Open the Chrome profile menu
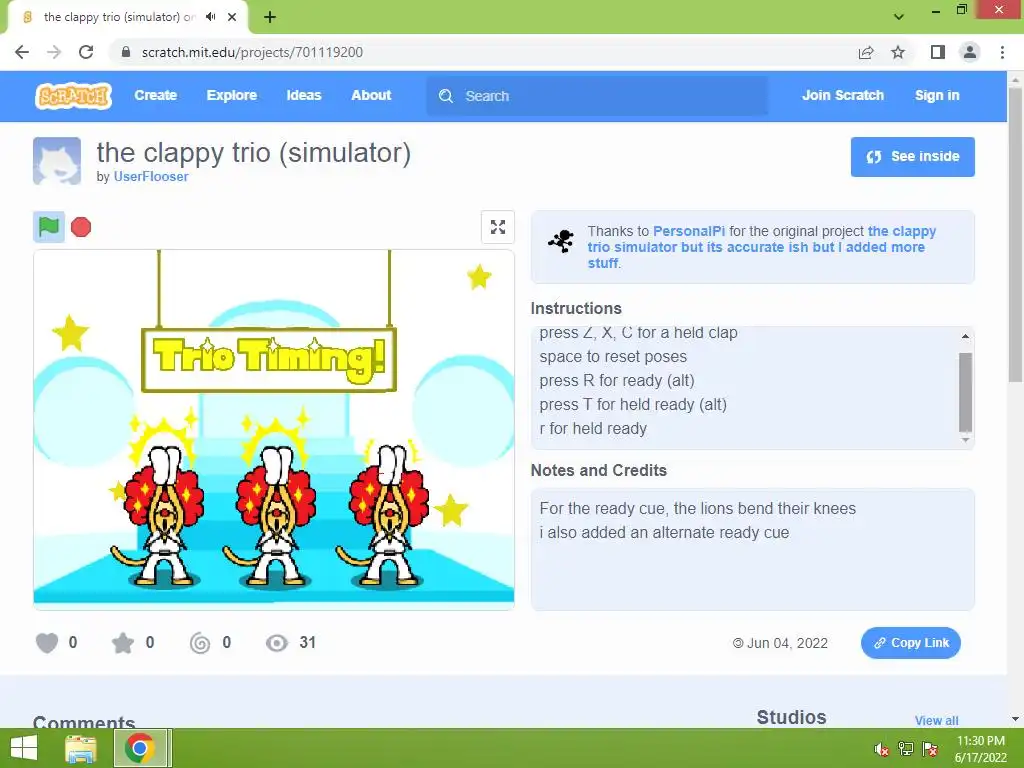The height and width of the screenshot is (768, 1024). [970, 52]
